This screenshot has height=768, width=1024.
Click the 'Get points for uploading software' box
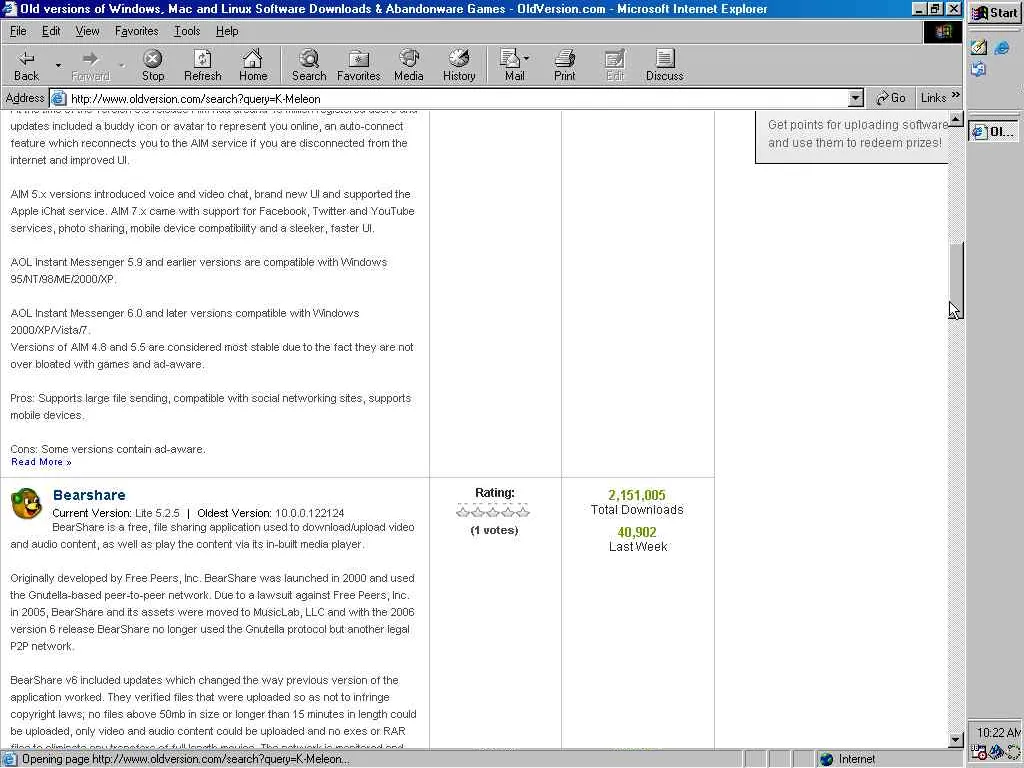[852, 136]
